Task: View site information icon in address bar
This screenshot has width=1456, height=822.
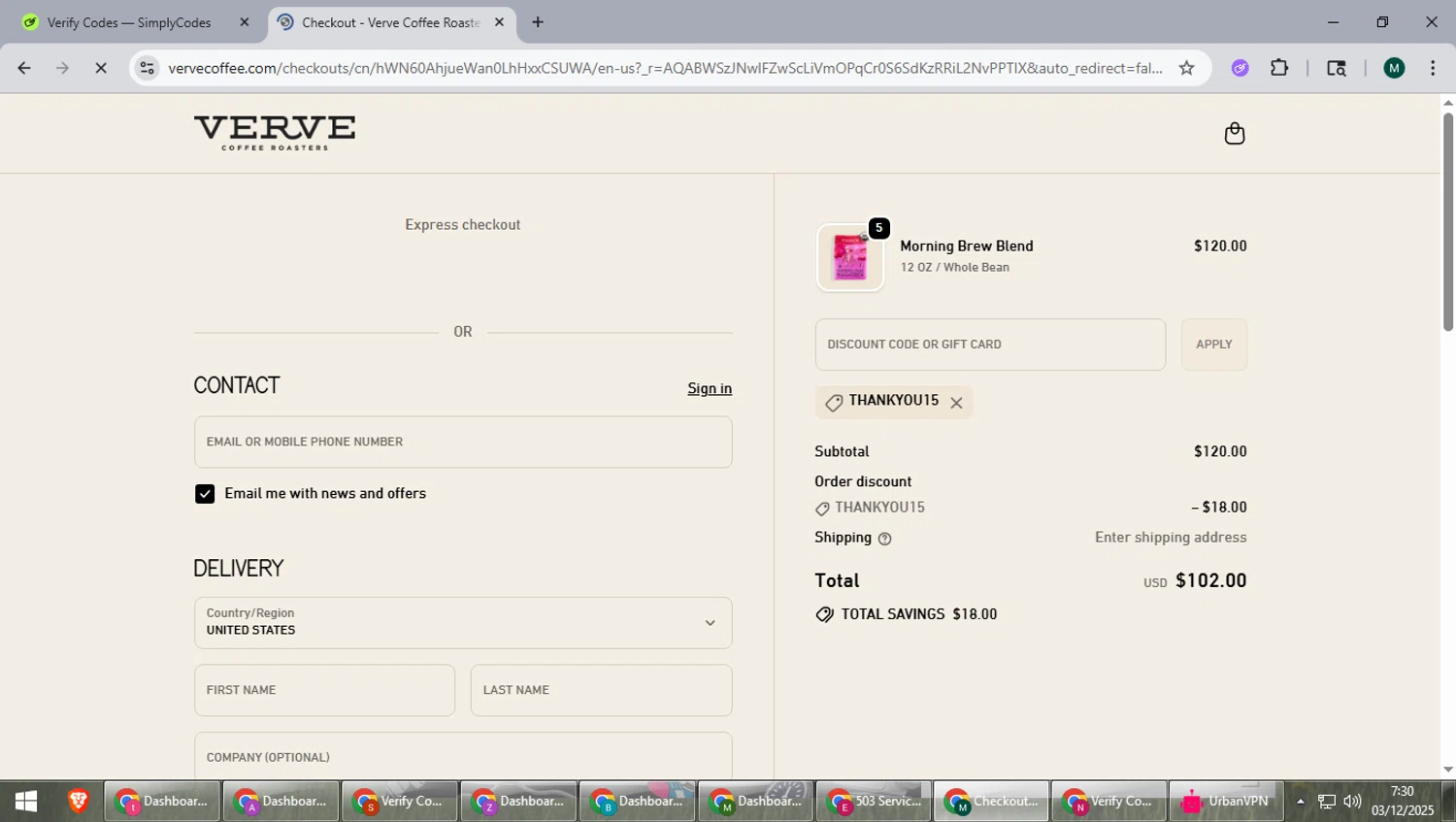Action: point(147,68)
